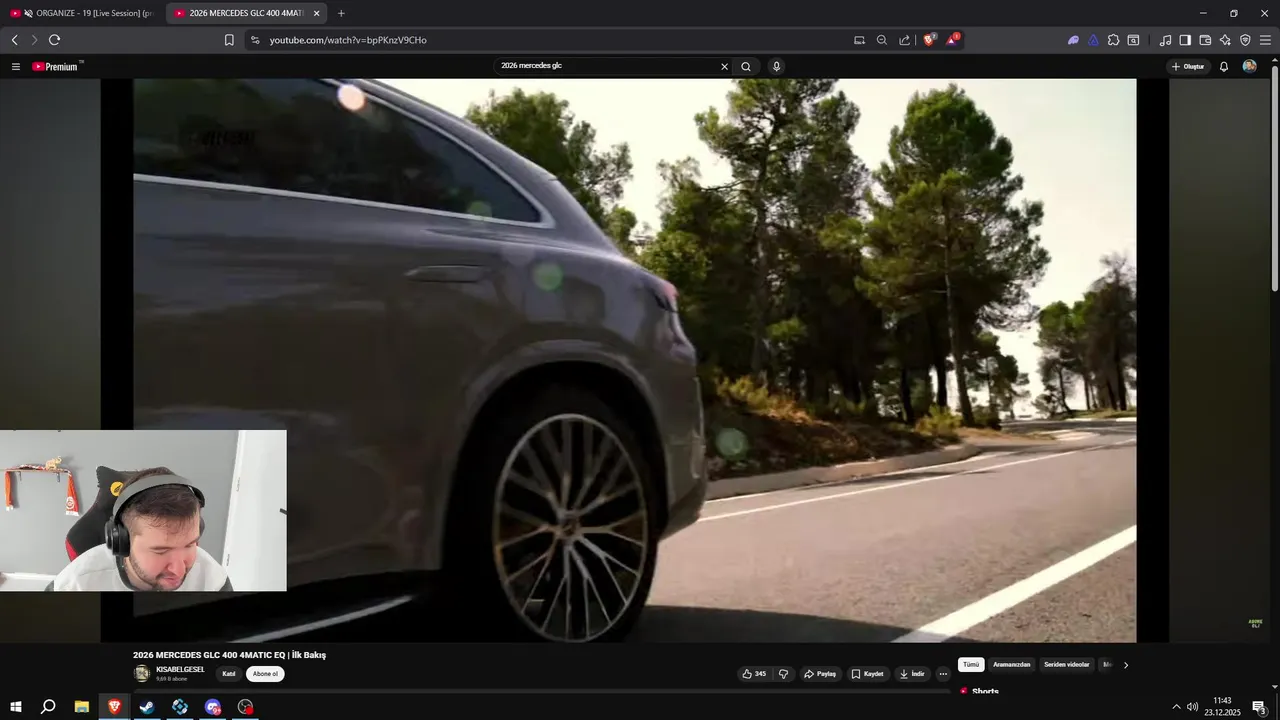Open the YouTube guide hamburger menu
Image resolution: width=1280 pixels, height=720 pixels.
pos(15,66)
